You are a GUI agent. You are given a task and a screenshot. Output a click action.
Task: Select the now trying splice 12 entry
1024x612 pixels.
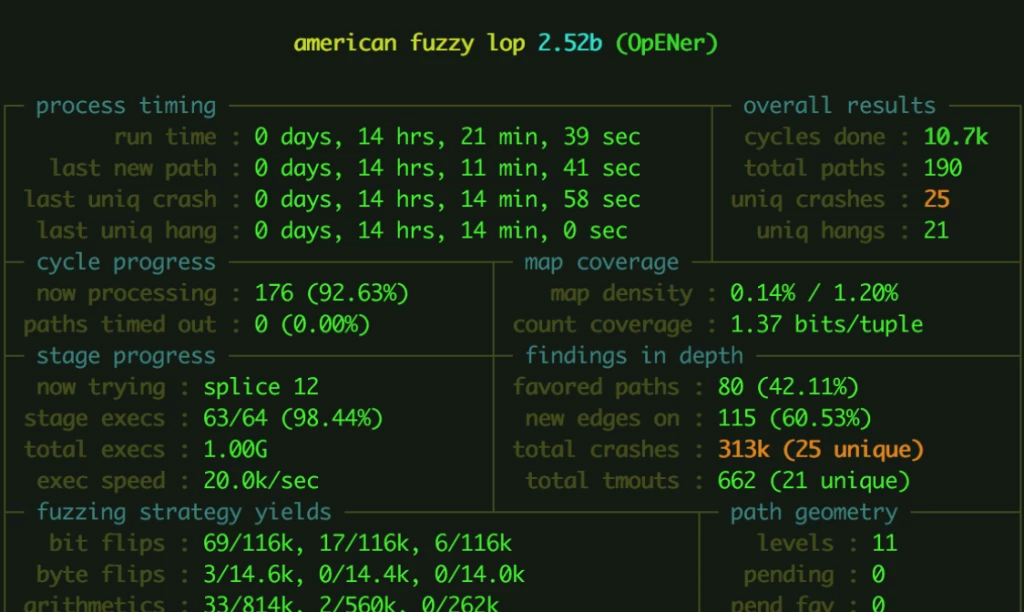(261, 387)
